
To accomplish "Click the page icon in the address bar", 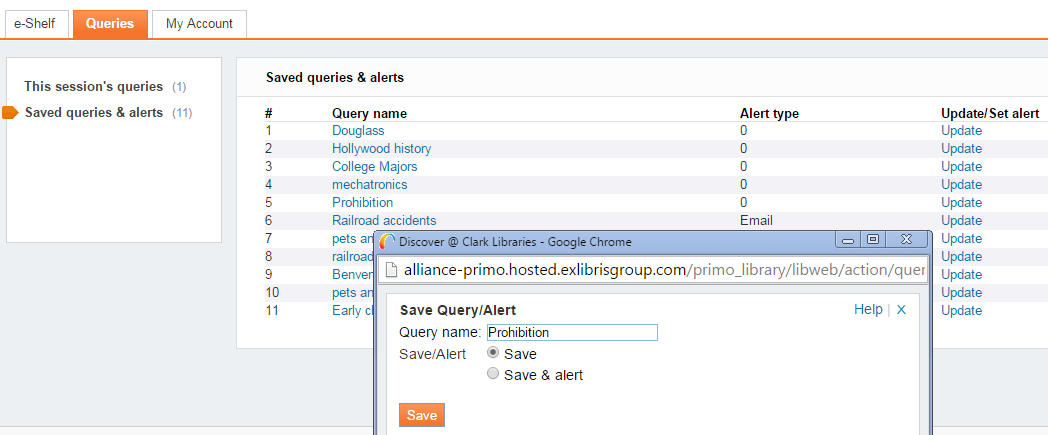I will (391, 270).
